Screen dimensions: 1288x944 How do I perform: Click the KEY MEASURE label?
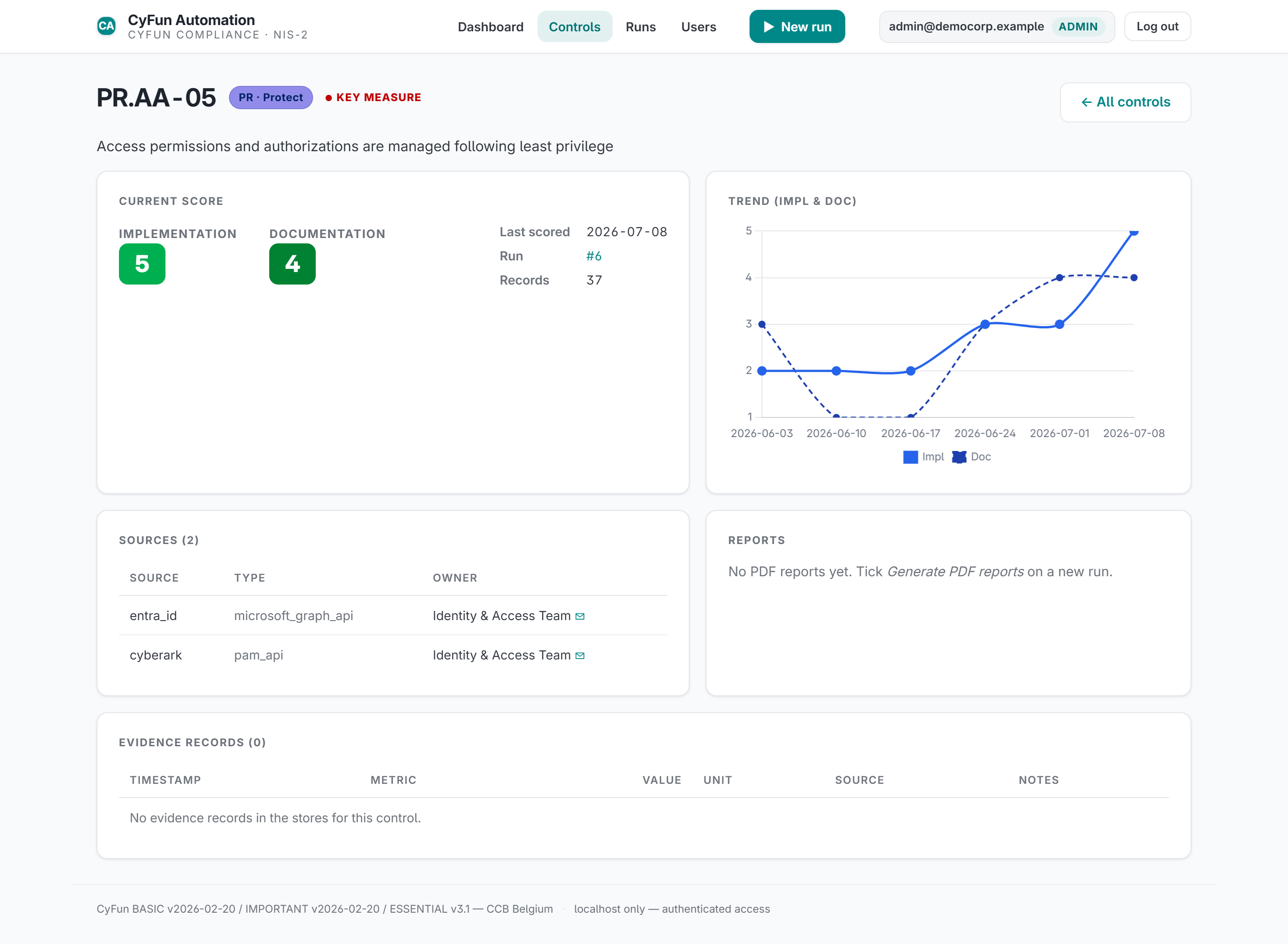point(379,98)
